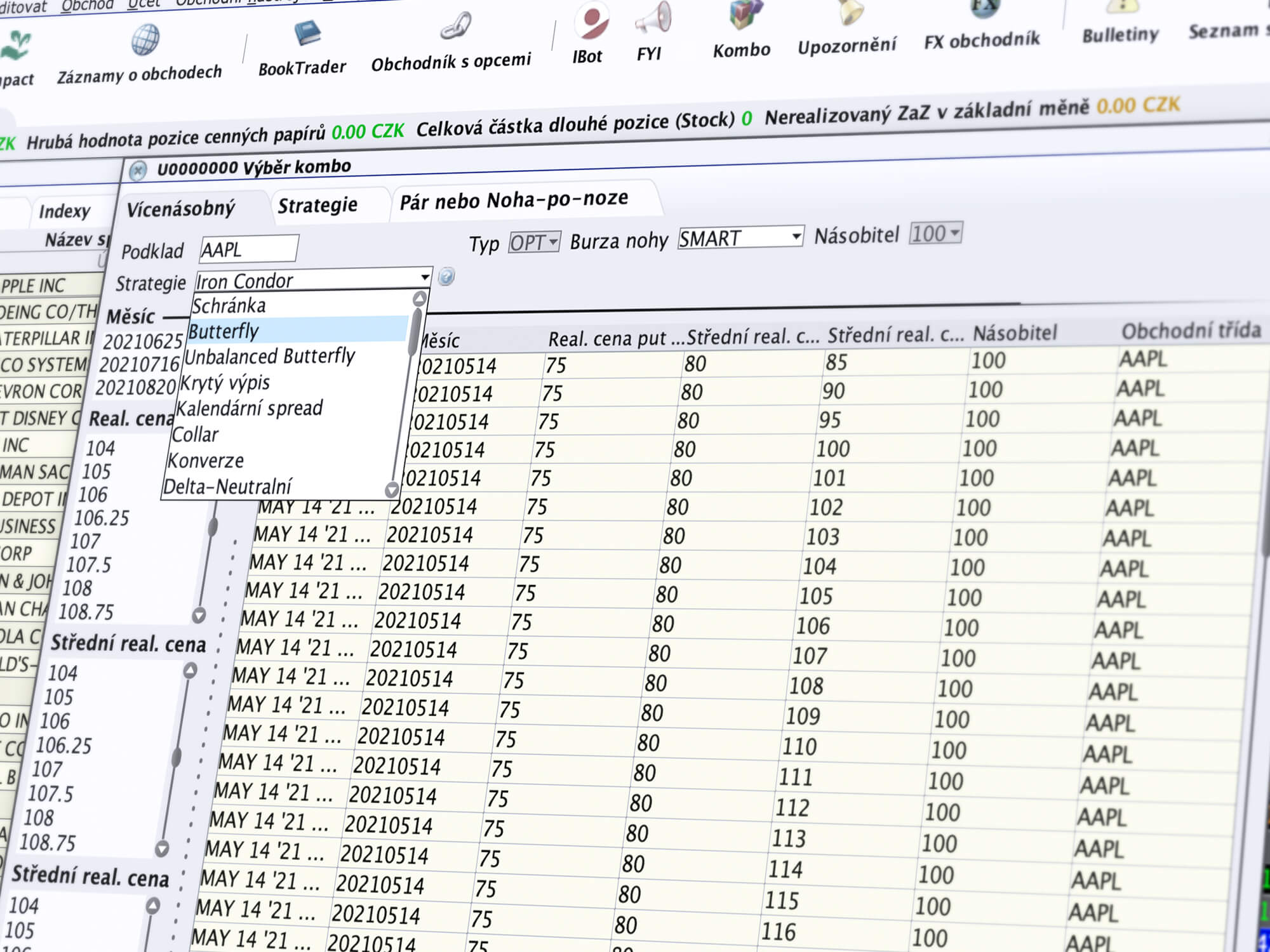Open FX obchodník icon

(984, 9)
